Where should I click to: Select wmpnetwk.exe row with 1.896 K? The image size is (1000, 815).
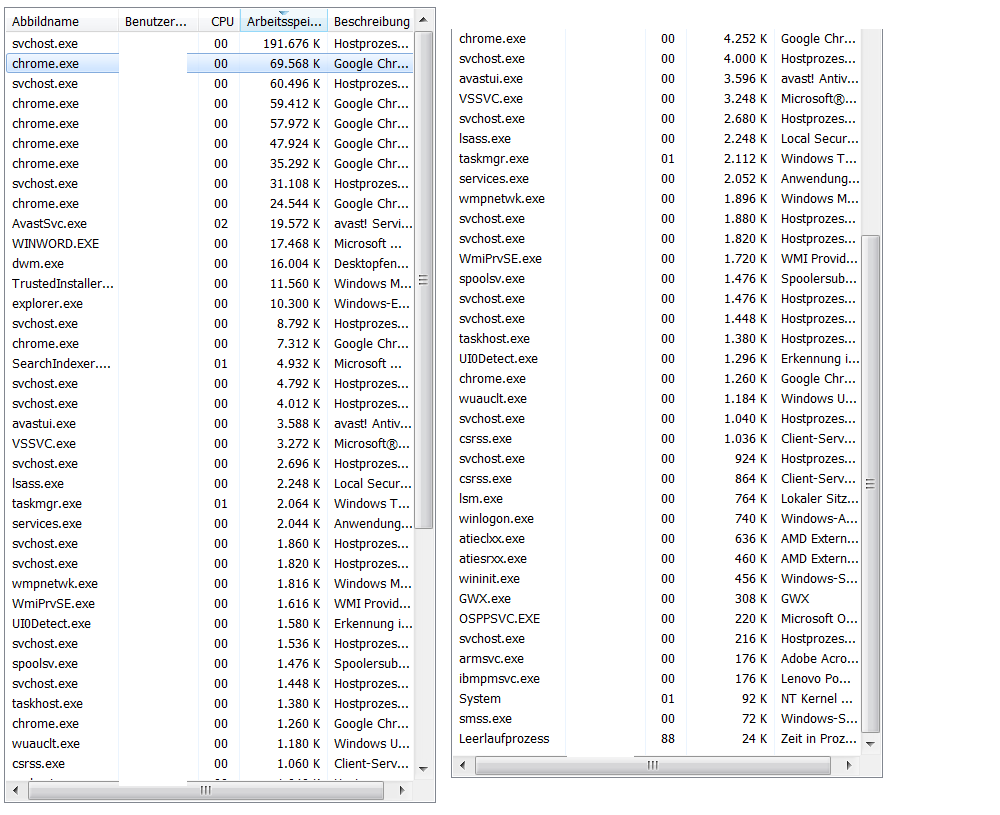(657, 198)
